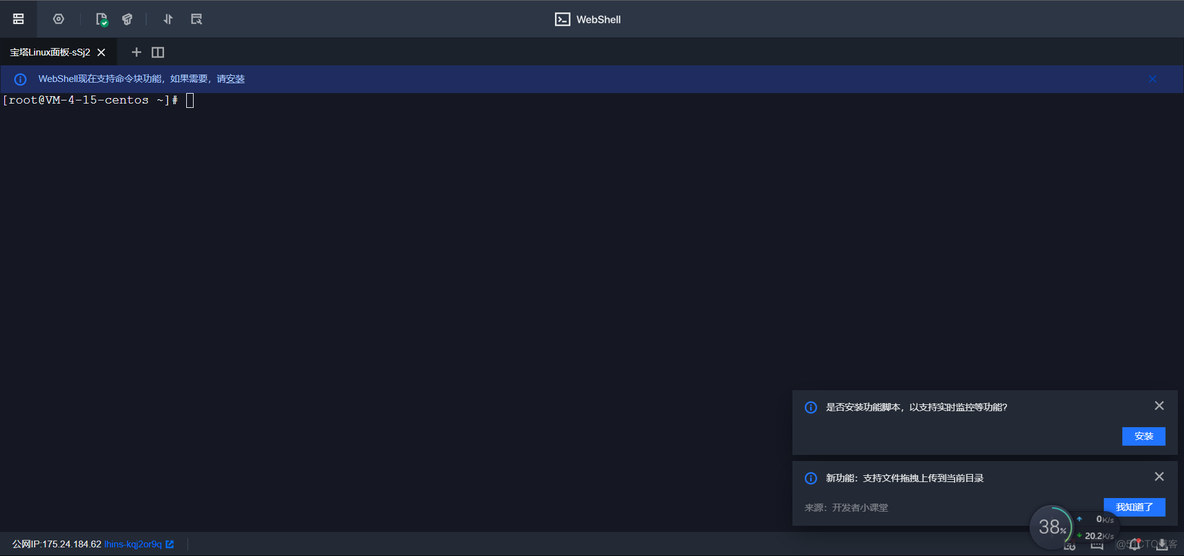Viewport: 1184px width, 556px height.
Task: Switch to the 宝塔Linux面板-sSj2 tab
Action: (50, 52)
